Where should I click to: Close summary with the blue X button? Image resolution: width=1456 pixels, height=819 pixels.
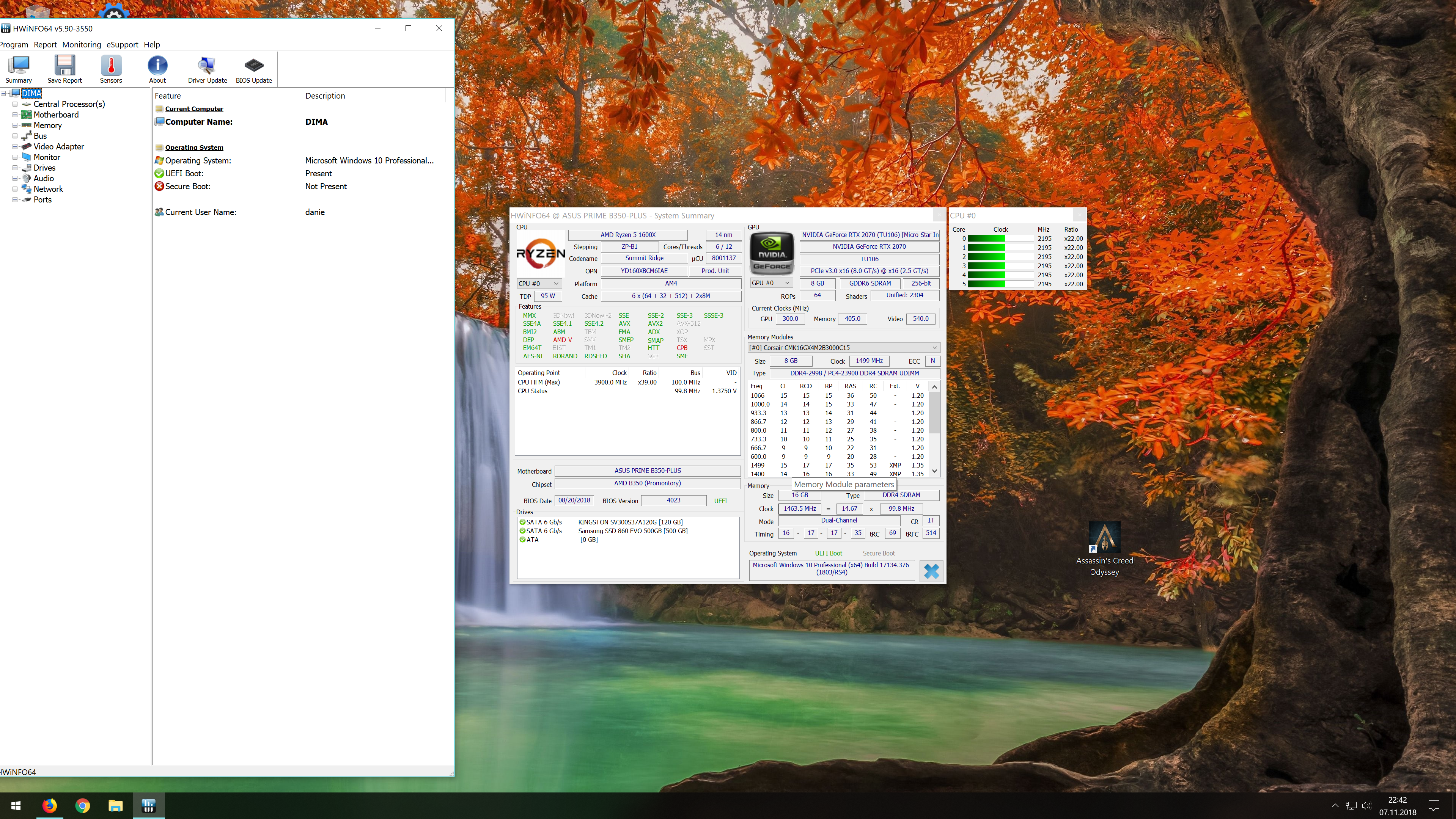coord(931,571)
